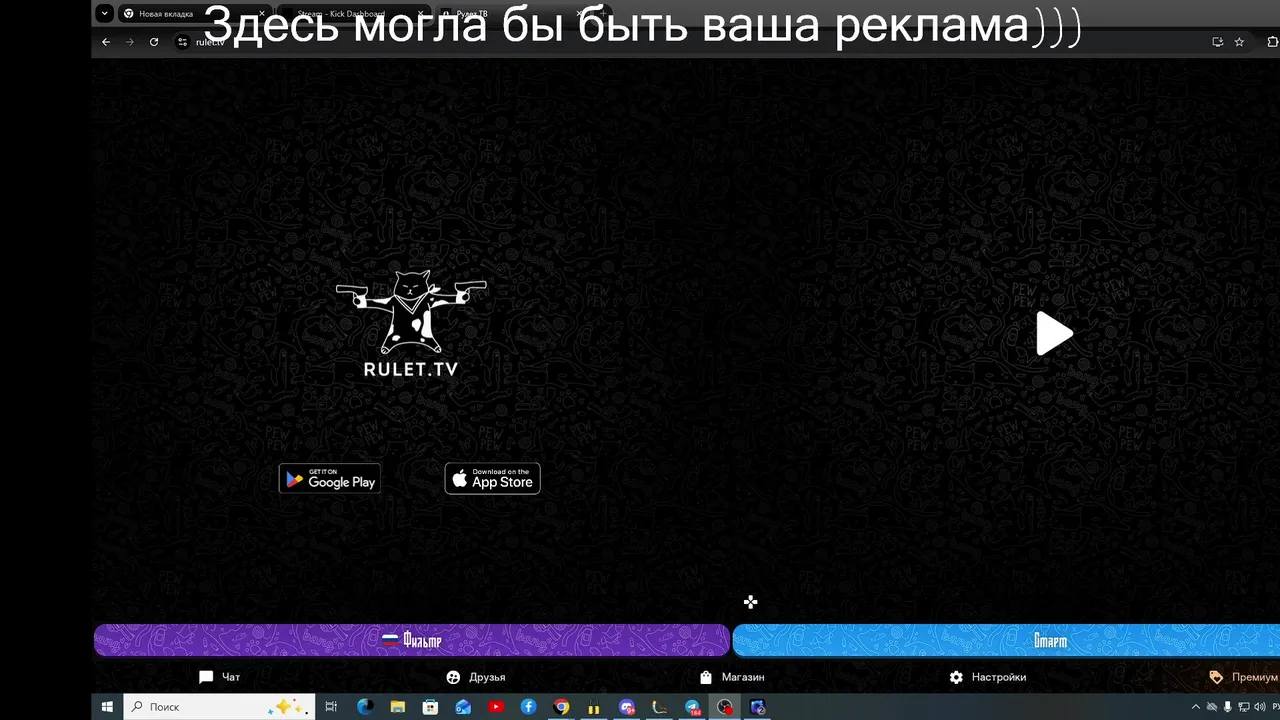Expand the browser tab search dropdown
This screenshot has width=1280, height=720.
click(104, 14)
